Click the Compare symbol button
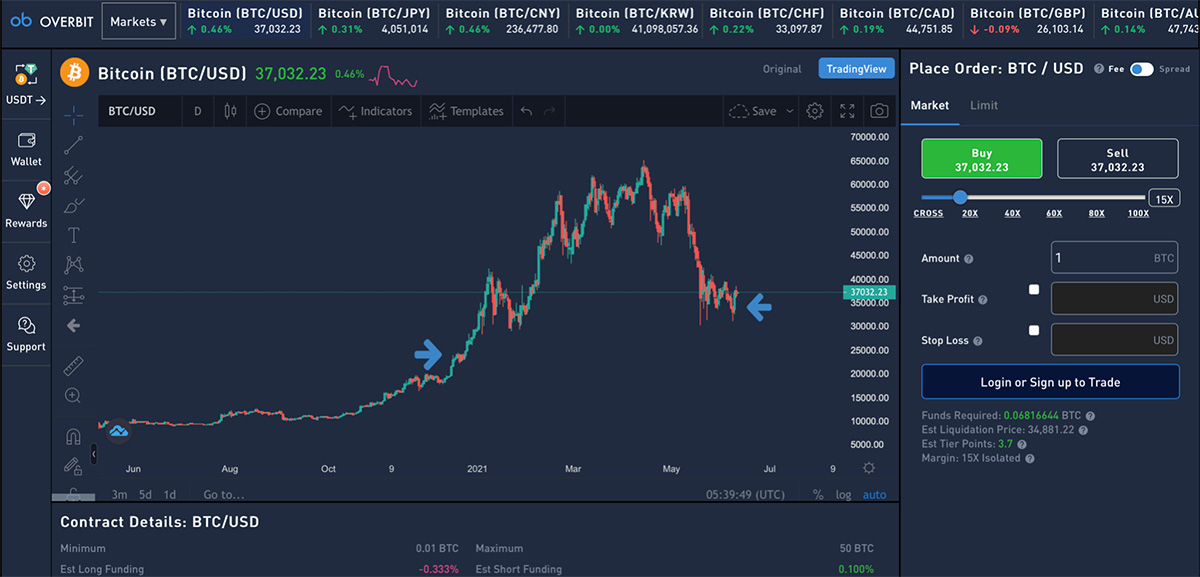Screen dimensions: 1200x577 point(288,111)
